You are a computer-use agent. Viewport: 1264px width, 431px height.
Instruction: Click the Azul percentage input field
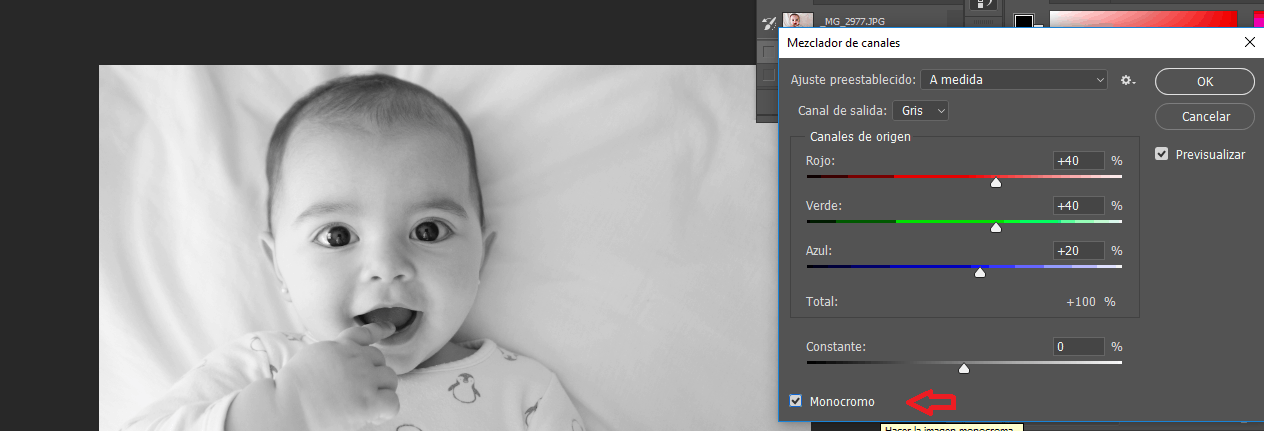(x=1078, y=250)
